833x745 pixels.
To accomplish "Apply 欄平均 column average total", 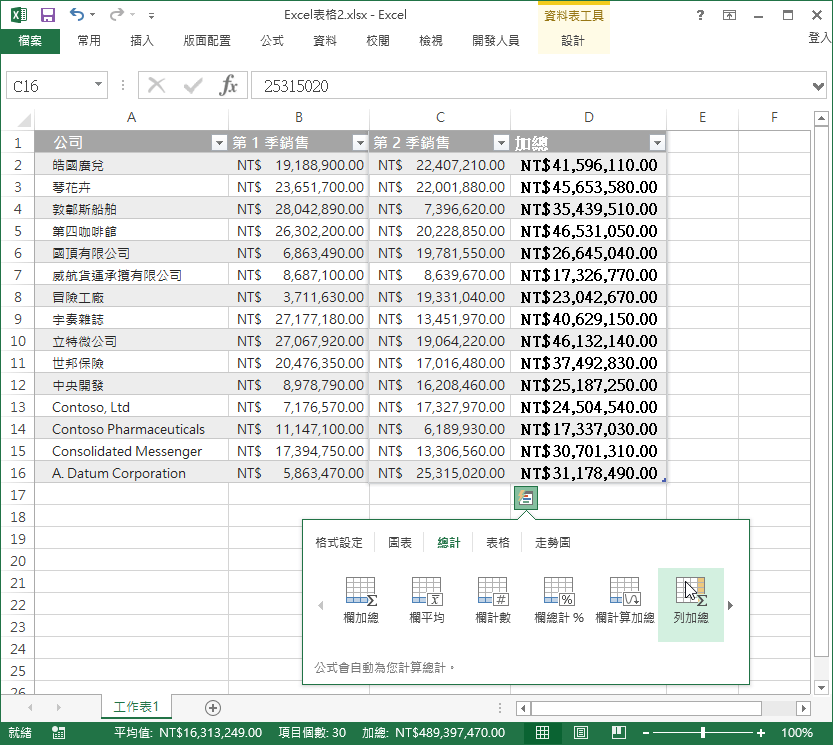I will [x=427, y=600].
